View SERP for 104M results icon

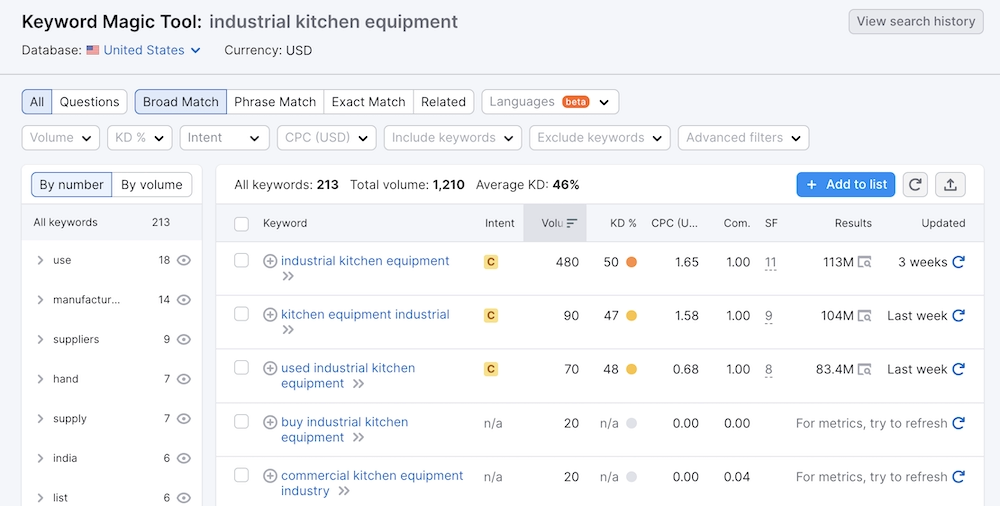(x=865, y=315)
